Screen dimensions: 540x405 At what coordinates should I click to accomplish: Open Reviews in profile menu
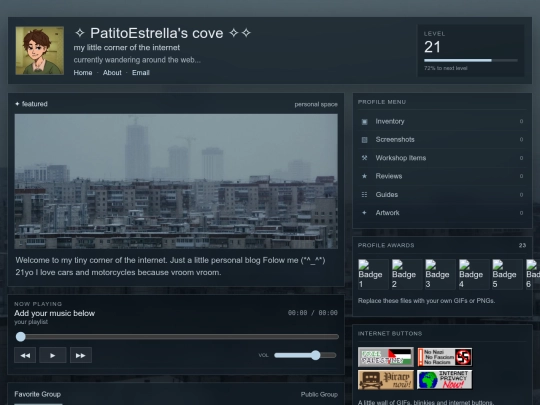[x=442, y=176]
